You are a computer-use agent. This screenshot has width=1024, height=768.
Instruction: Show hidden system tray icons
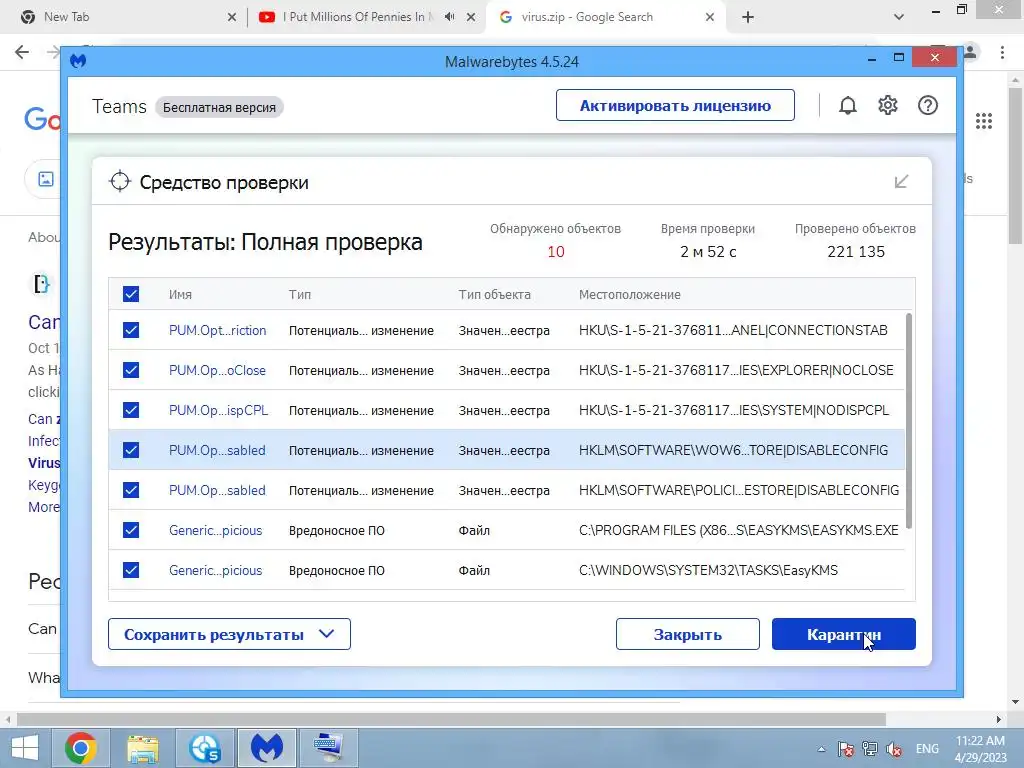click(x=822, y=749)
